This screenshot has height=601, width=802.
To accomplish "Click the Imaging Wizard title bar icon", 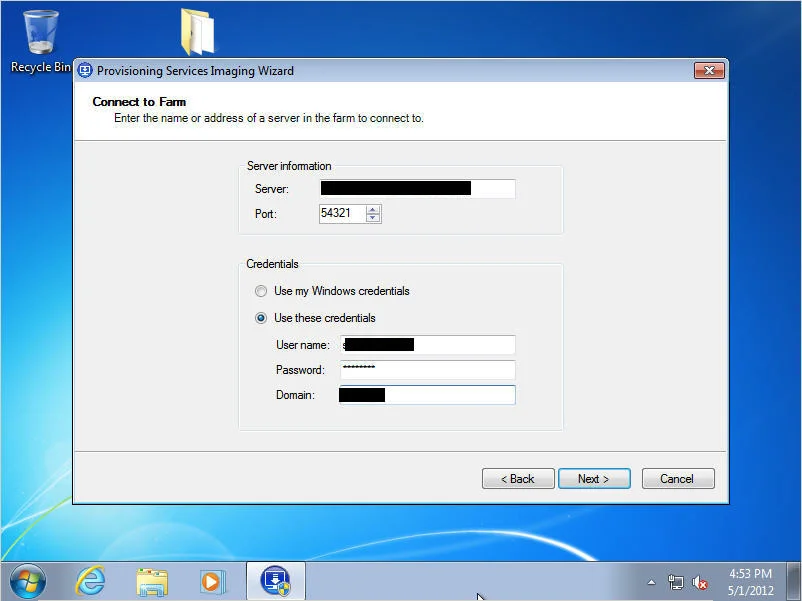I will click(x=85, y=71).
